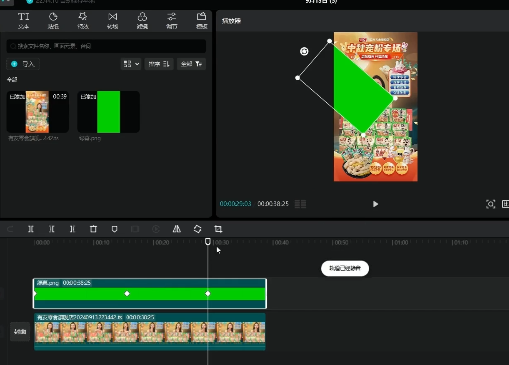The image size is (509, 365).
Task: Click the rotate handle icon beside green shape
Action: (304, 51)
